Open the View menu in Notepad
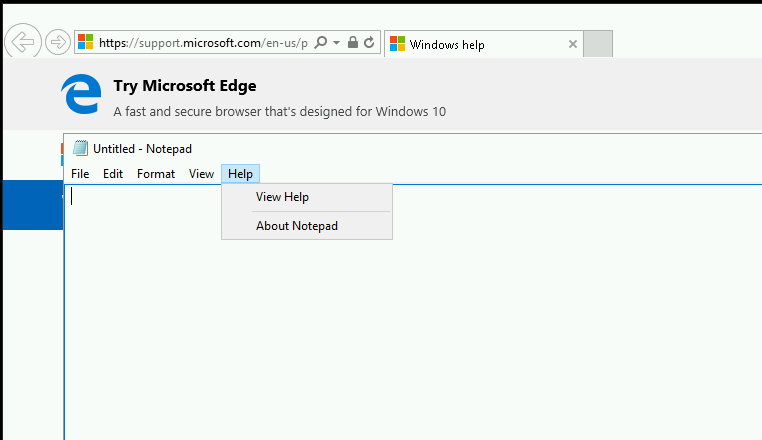 [x=201, y=174]
